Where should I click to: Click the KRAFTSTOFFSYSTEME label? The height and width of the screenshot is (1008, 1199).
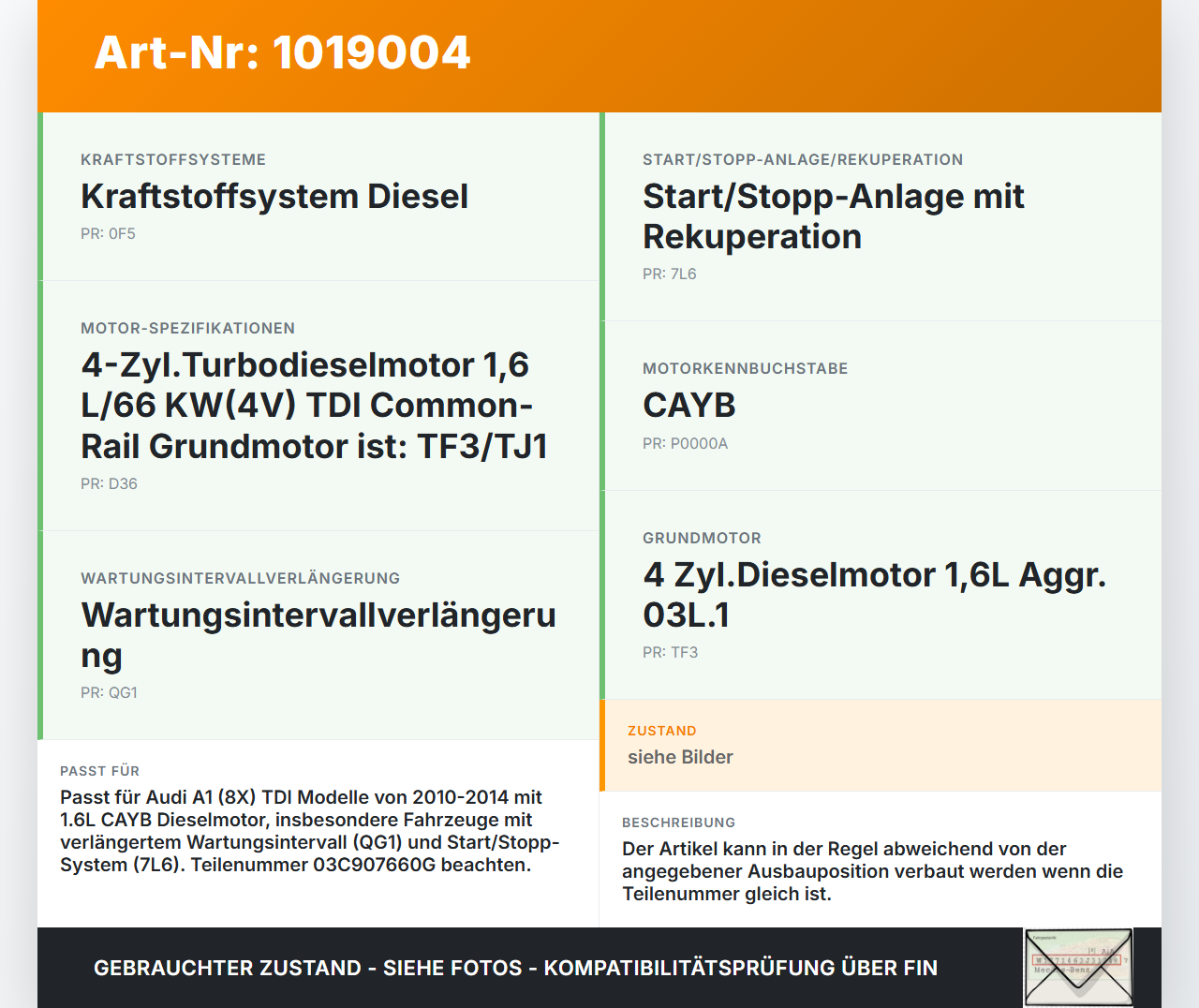173,159
